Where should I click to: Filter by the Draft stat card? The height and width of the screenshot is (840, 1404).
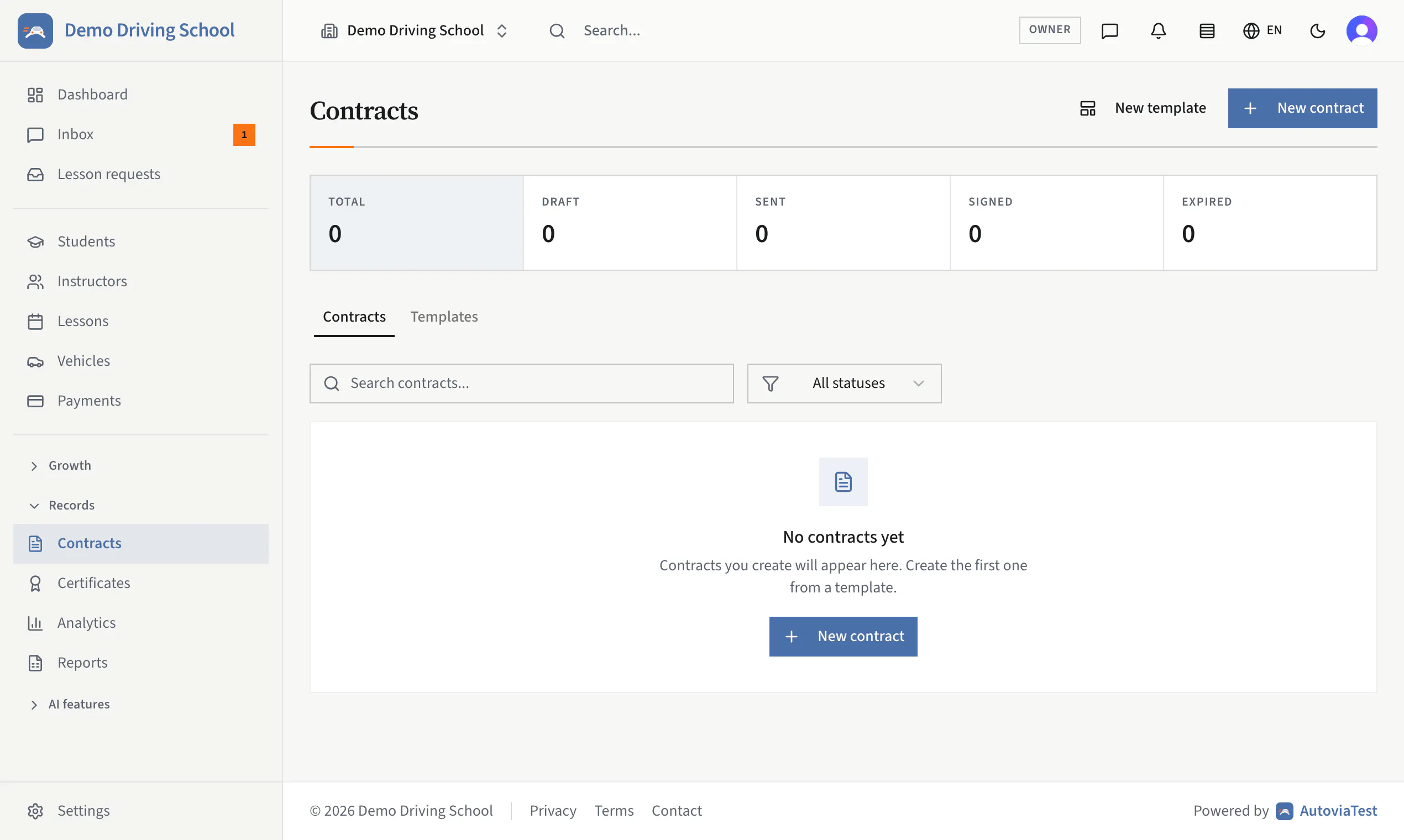[630, 223]
